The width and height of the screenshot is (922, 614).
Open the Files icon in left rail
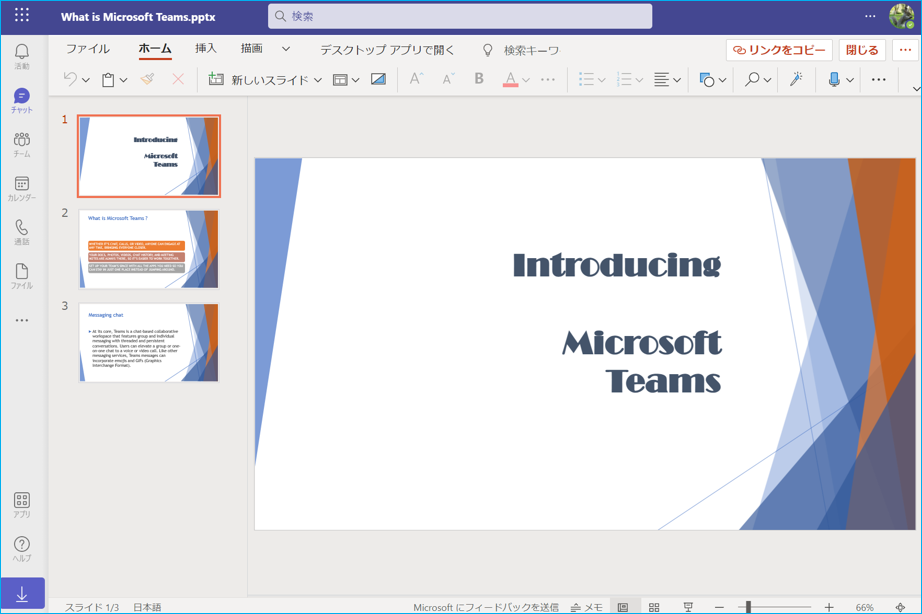[21, 275]
